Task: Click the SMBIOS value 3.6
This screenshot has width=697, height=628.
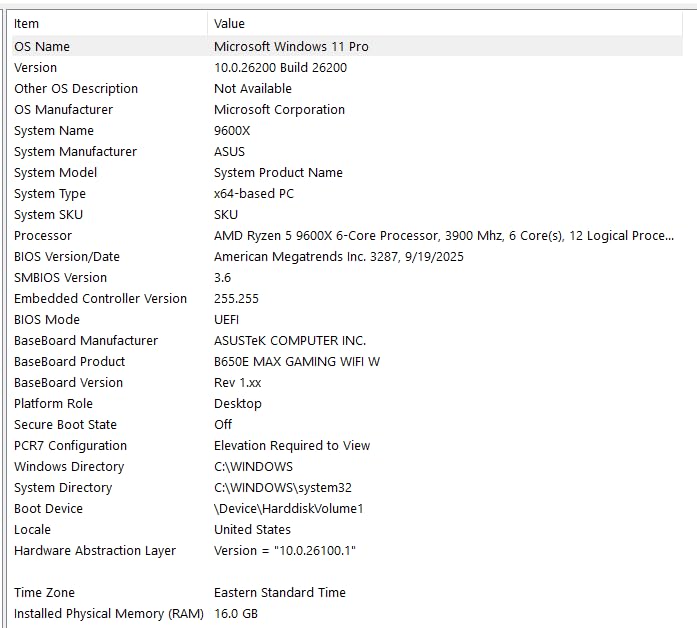Action: [x=223, y=277]
